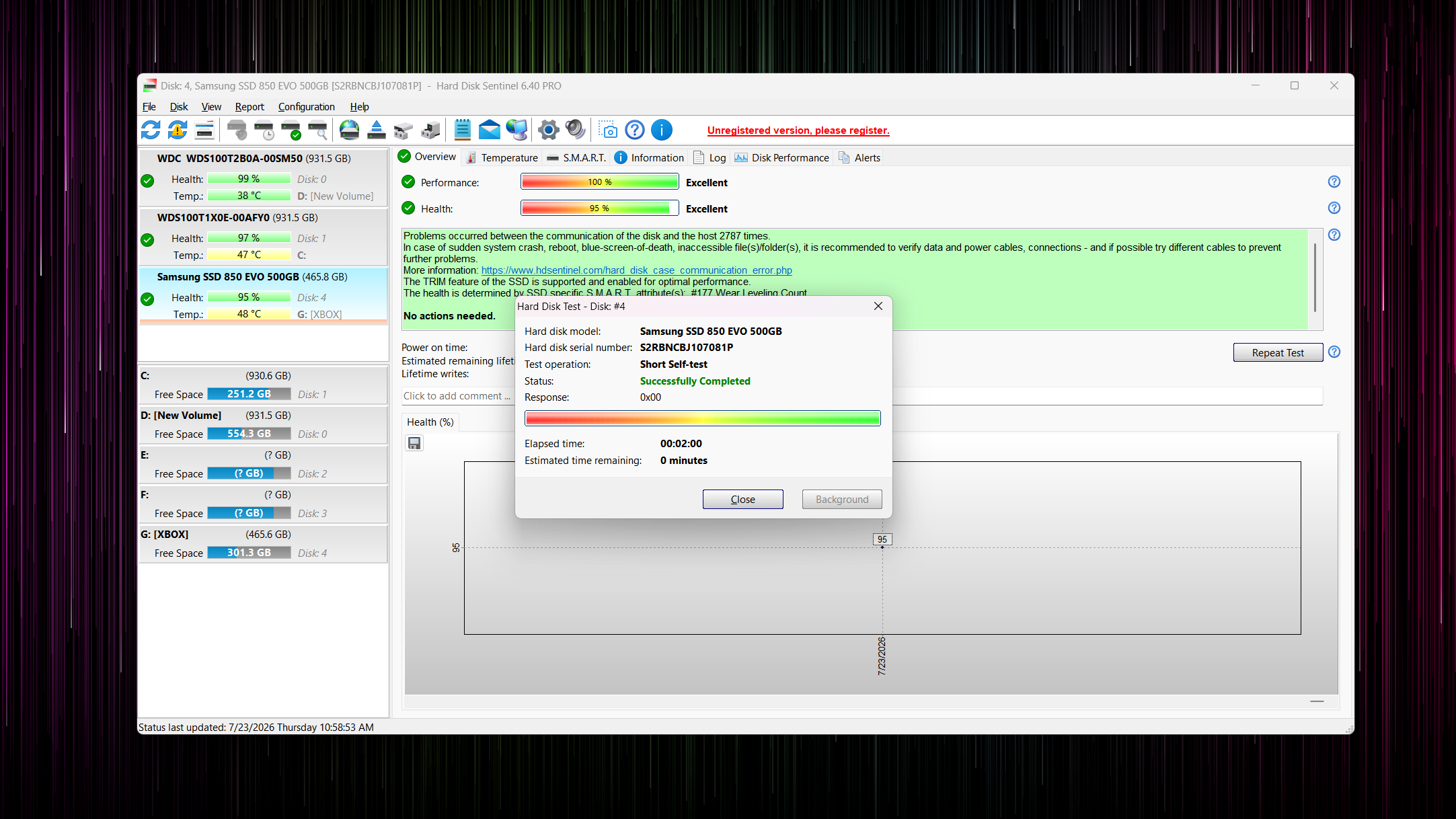The width and height of the screenshot is (1456, 819).
Task: Click the disk with magnifying glass icon
Action: [317, 130]
